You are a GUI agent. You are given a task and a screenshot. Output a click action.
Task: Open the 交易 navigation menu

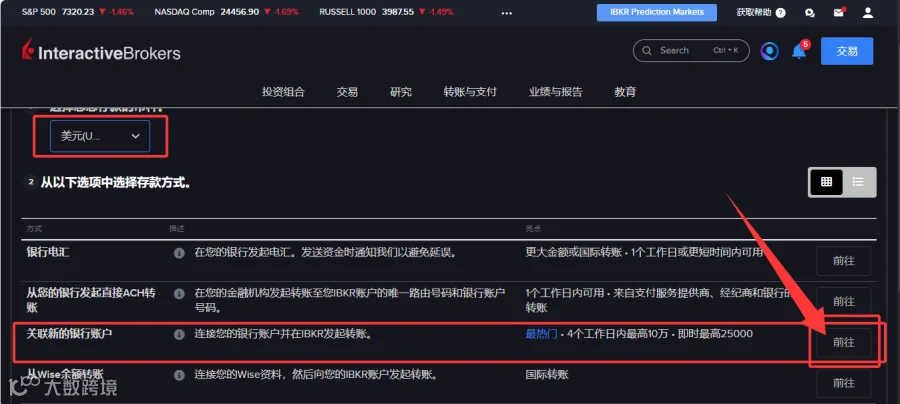347,92
